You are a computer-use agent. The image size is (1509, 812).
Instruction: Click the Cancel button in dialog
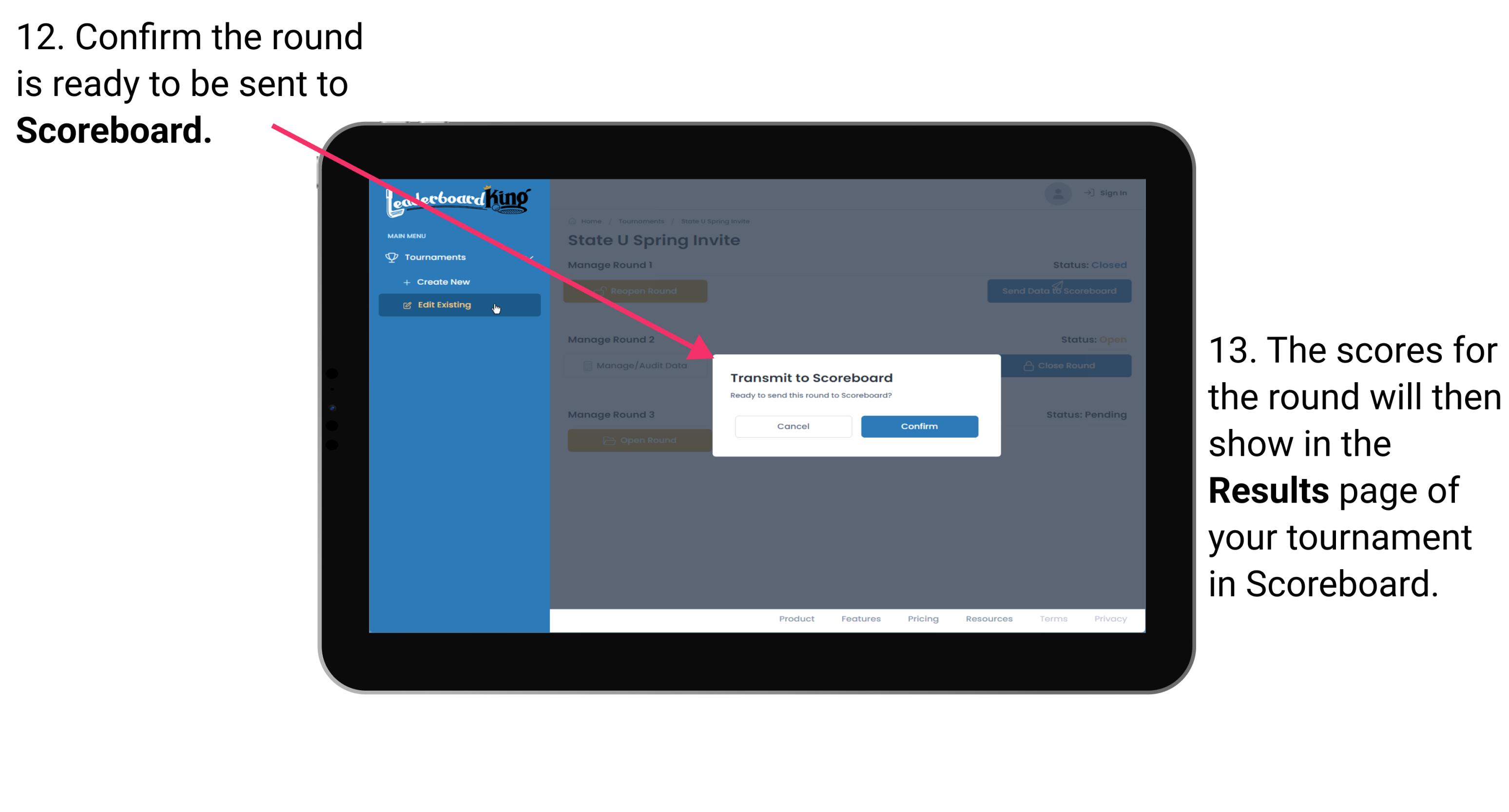click(793, 425)
